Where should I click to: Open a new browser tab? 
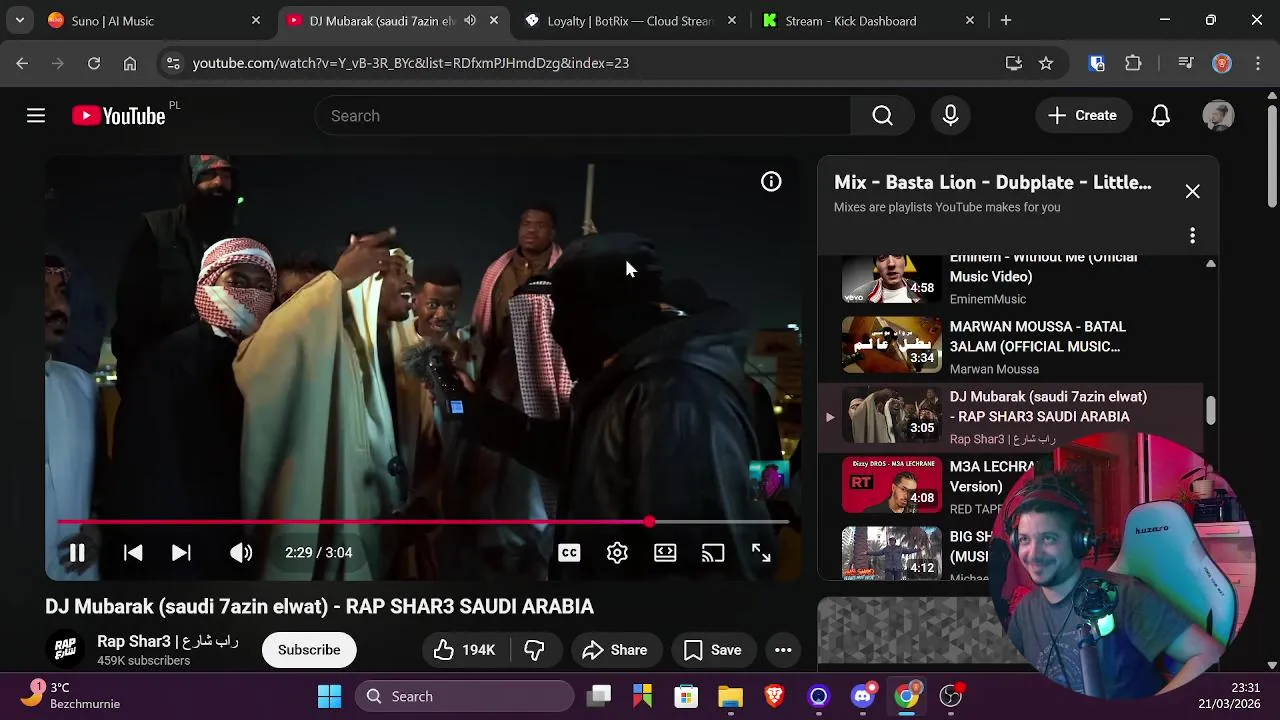tap(1006, 20)
